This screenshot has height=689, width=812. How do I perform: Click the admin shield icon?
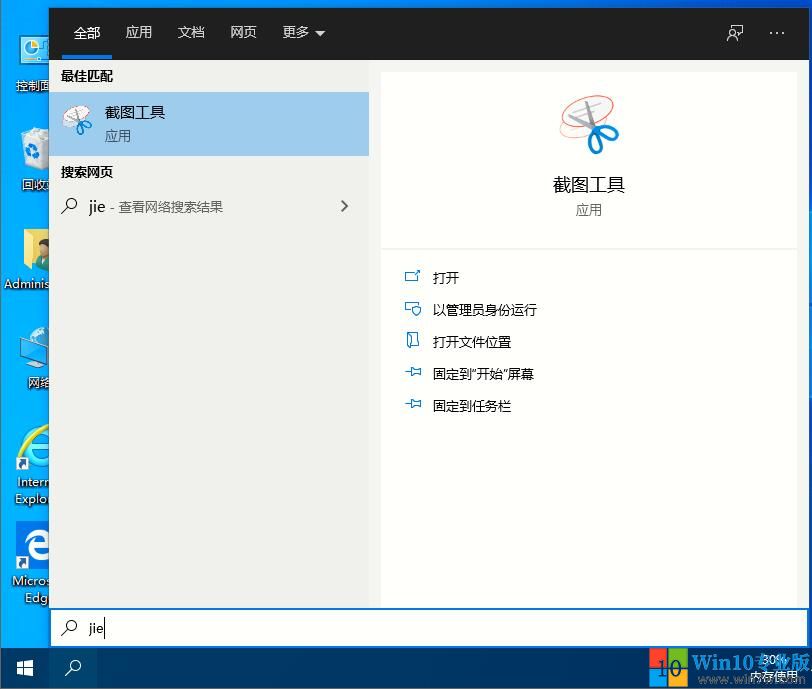[x=413, y=309]
